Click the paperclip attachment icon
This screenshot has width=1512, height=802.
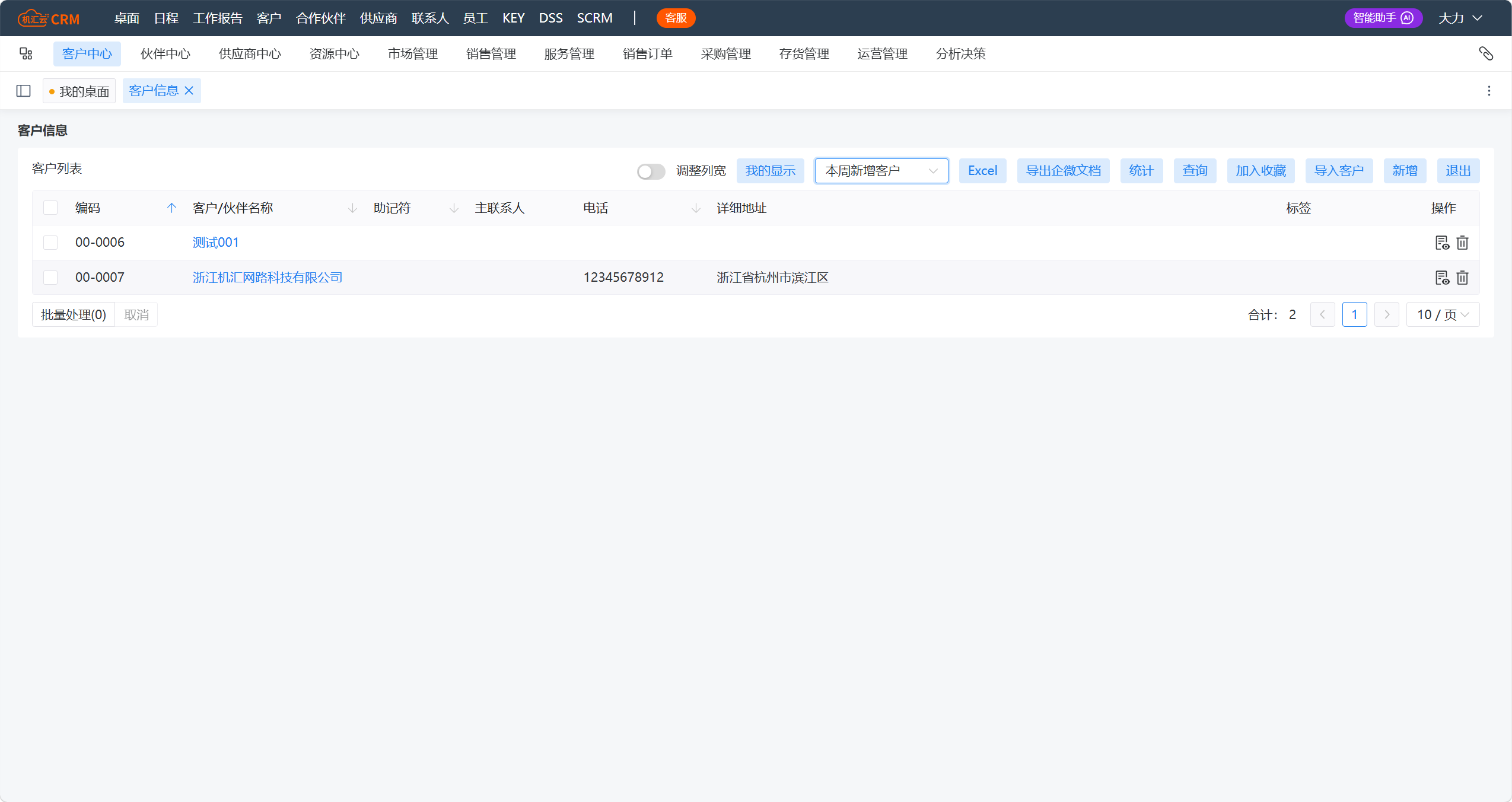(x=1486, y=54)
